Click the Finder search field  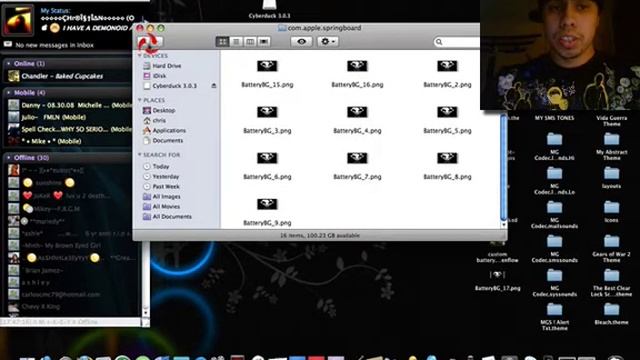click(457, 42)
